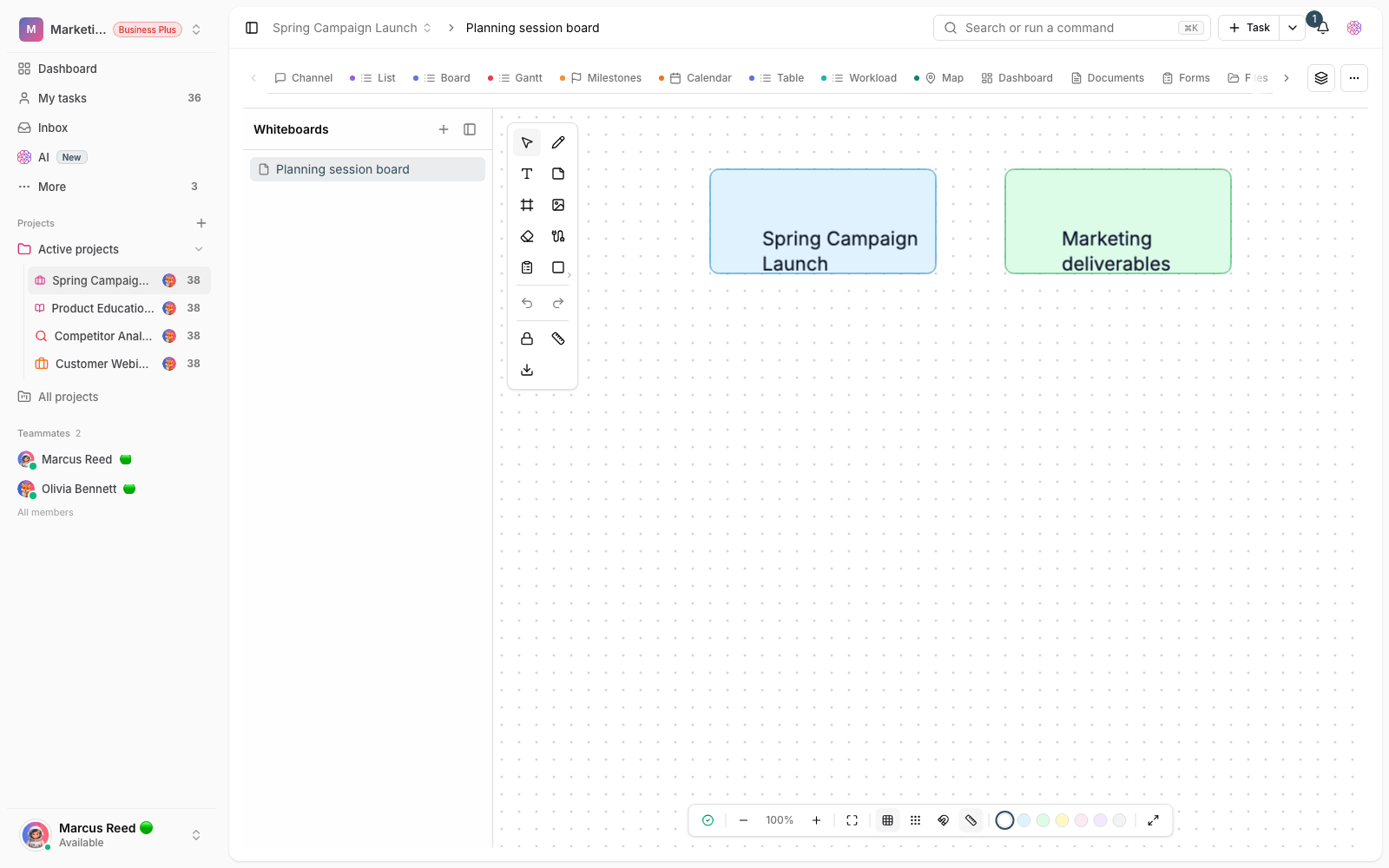Activate the eraser tool
This screenshot has height=868, width=1389.
527,236
